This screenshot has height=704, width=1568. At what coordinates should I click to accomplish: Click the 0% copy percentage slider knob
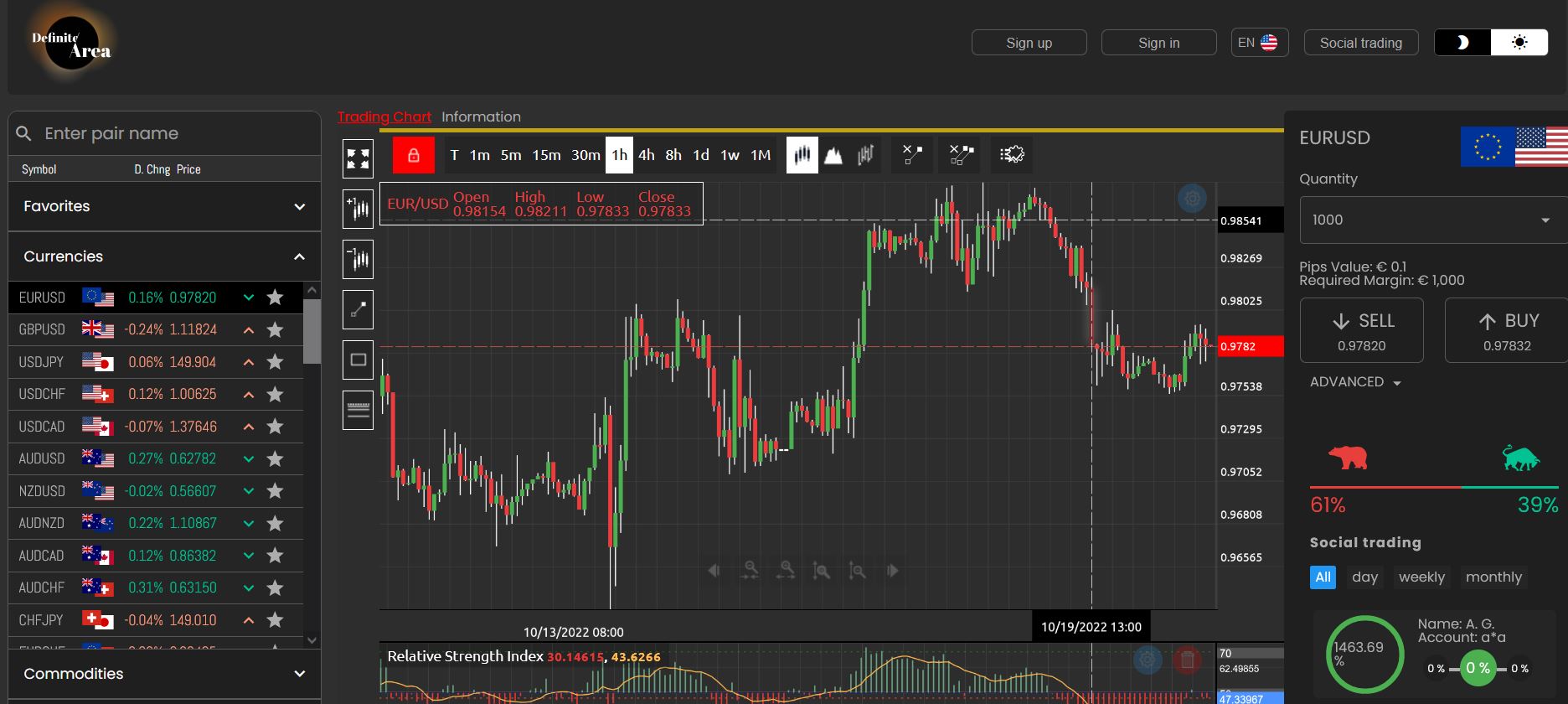1478,668
